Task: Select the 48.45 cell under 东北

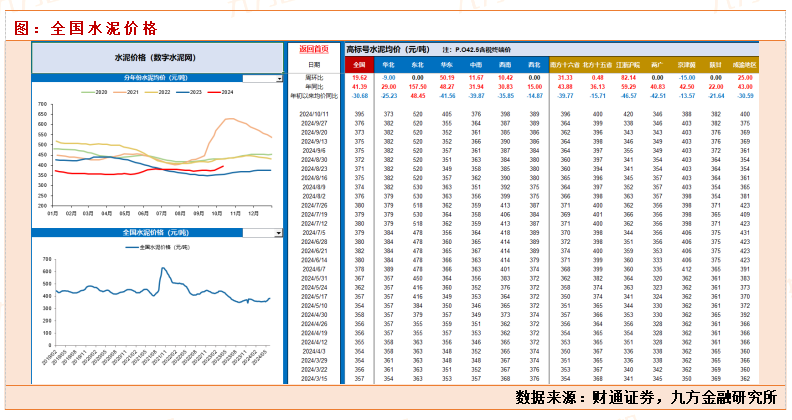Action: coord(418,96)
